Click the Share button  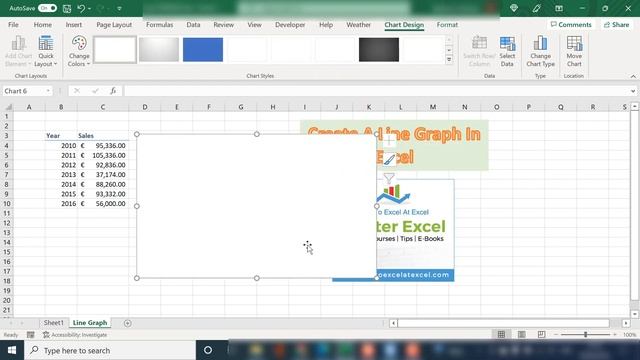(x=616, y=24)
